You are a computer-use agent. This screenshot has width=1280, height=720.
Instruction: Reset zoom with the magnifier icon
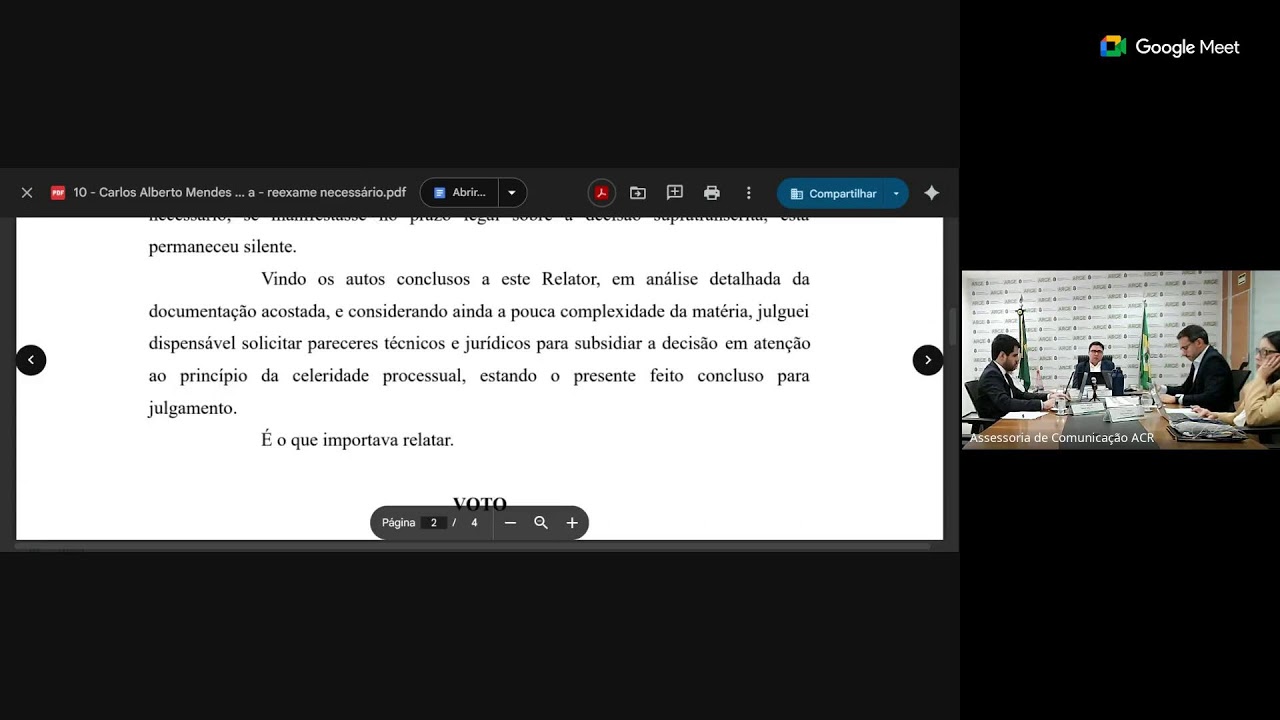coord(541,523)
